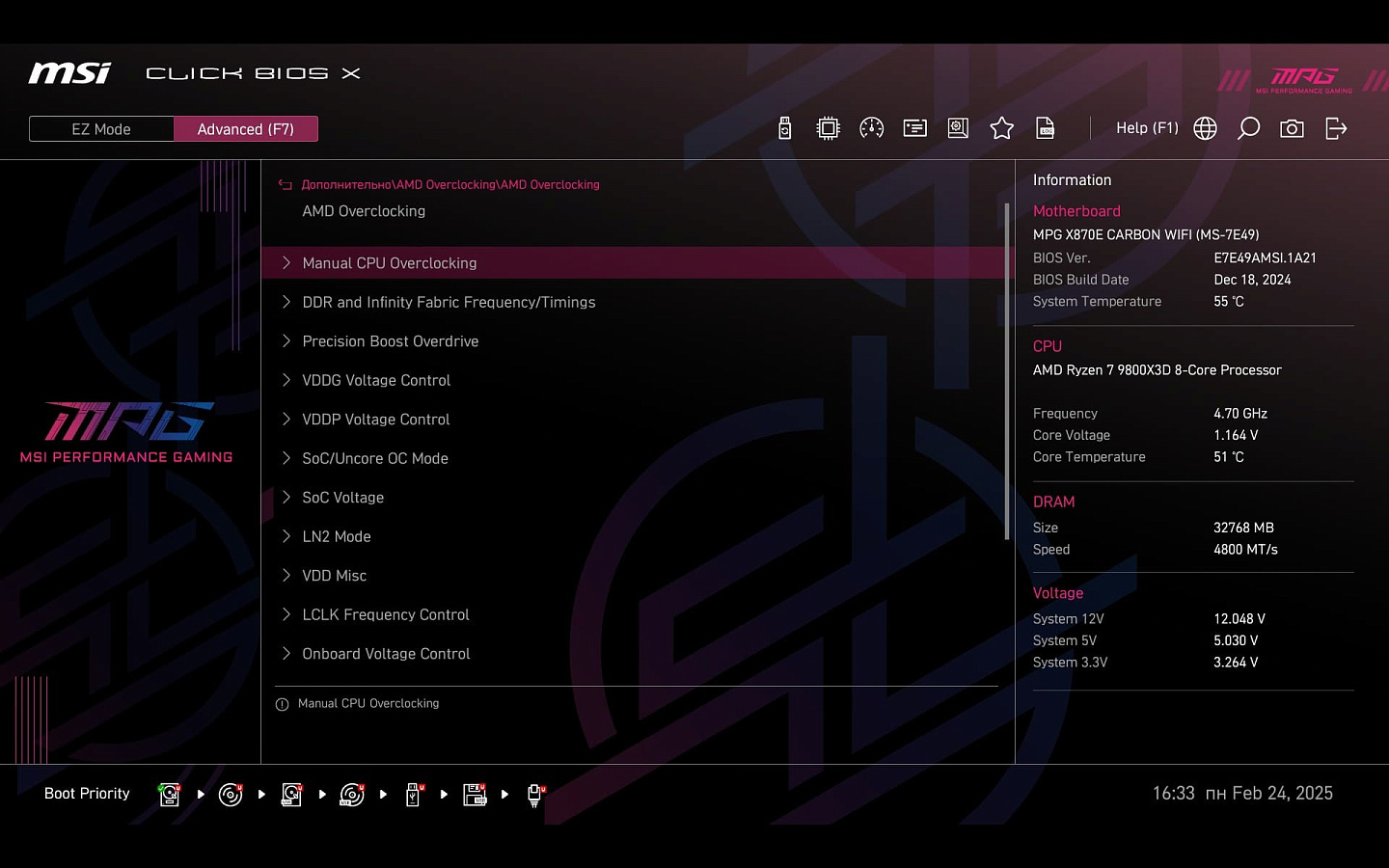1389x868 pixels.
Task: Click the 1.164 V core voltage value
Action: coord(1236,436)
